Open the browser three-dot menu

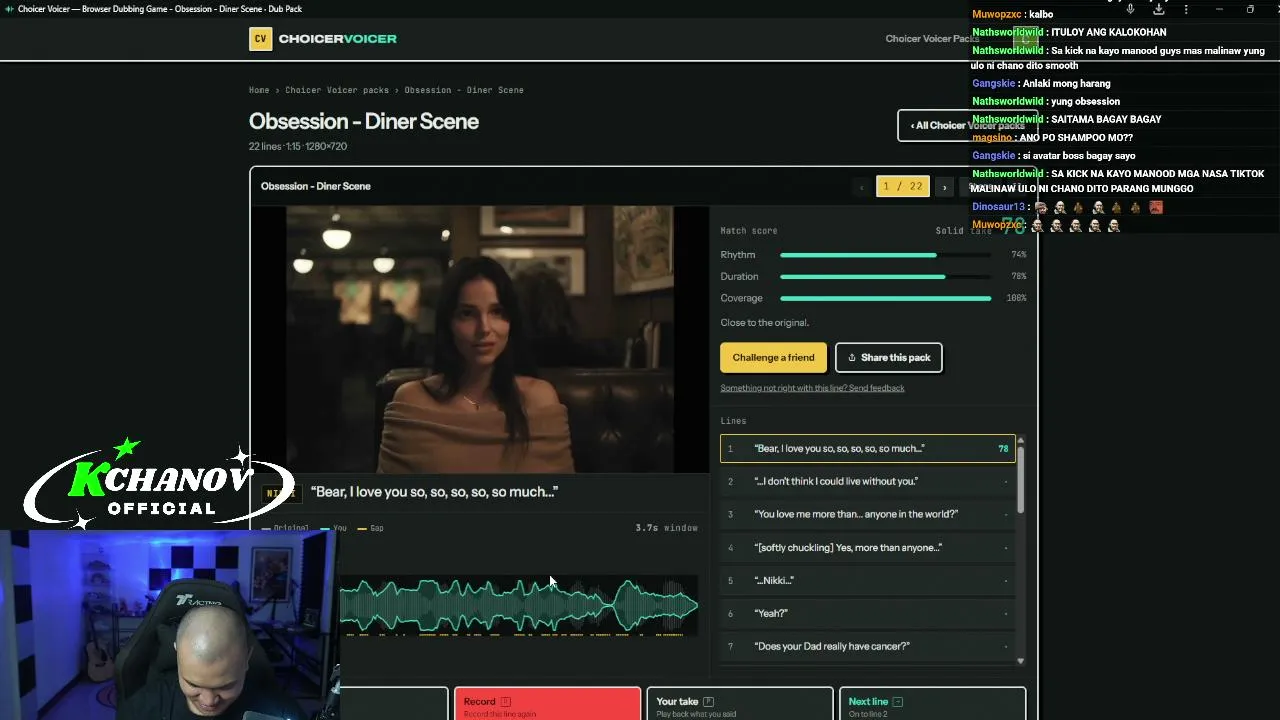1186,9
